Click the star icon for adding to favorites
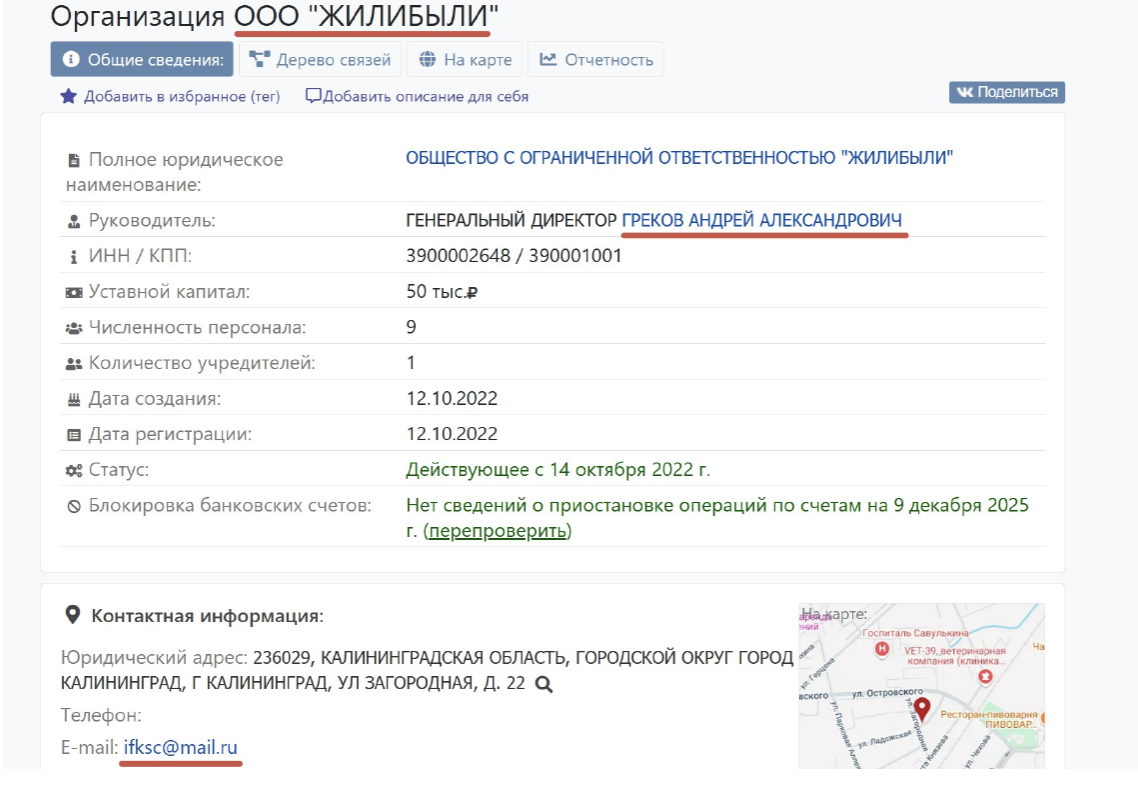This screenshot has height=790, width=1138. [68, 96]
